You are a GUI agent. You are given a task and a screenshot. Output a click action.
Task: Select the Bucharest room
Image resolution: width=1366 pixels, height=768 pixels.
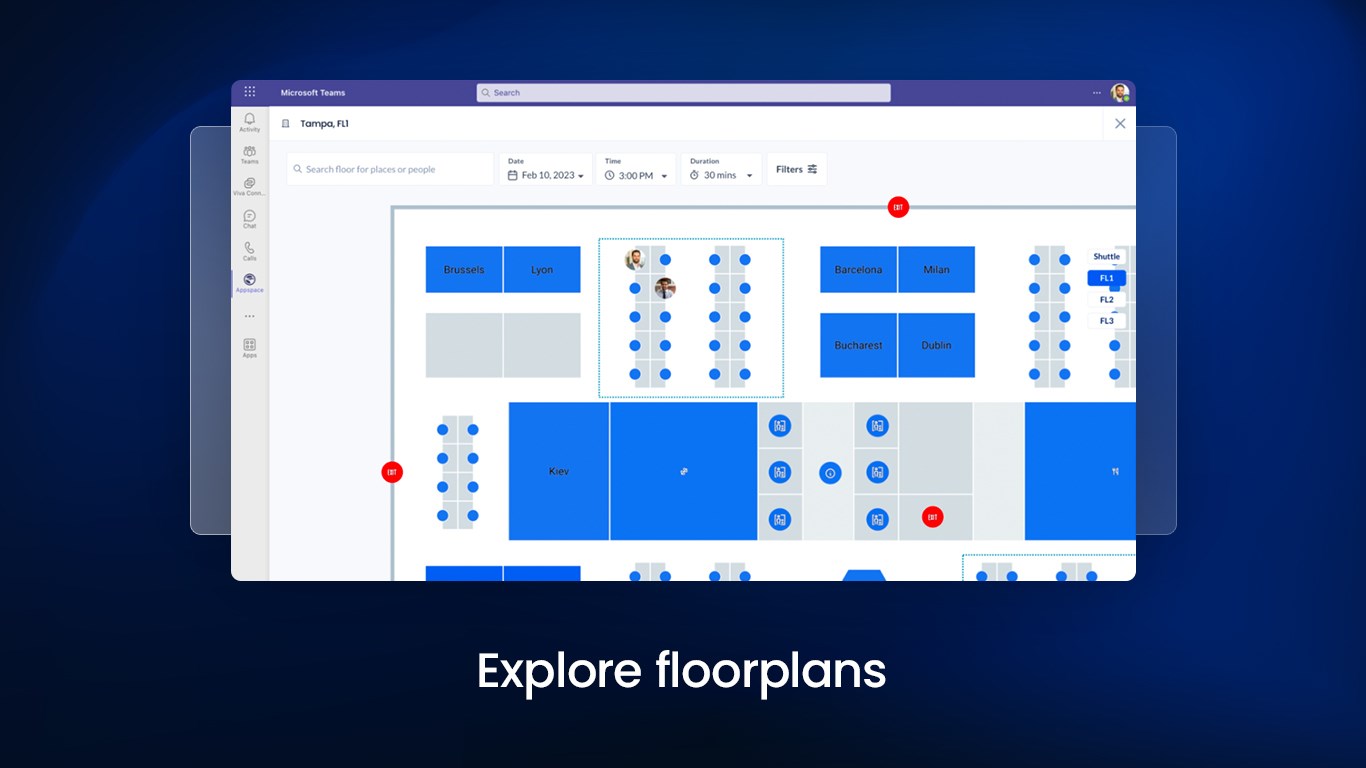(859, 345)
